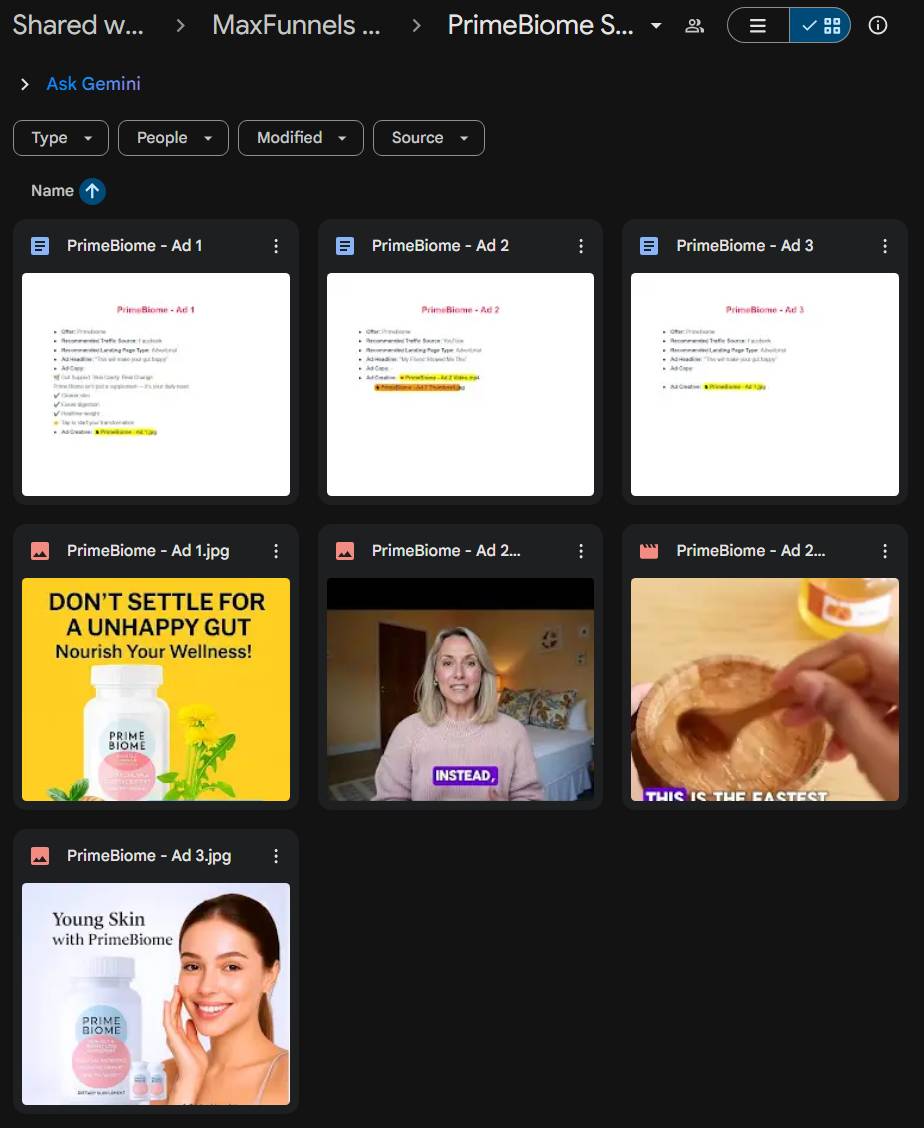Switch to grid layout view

tap(821, 26)
